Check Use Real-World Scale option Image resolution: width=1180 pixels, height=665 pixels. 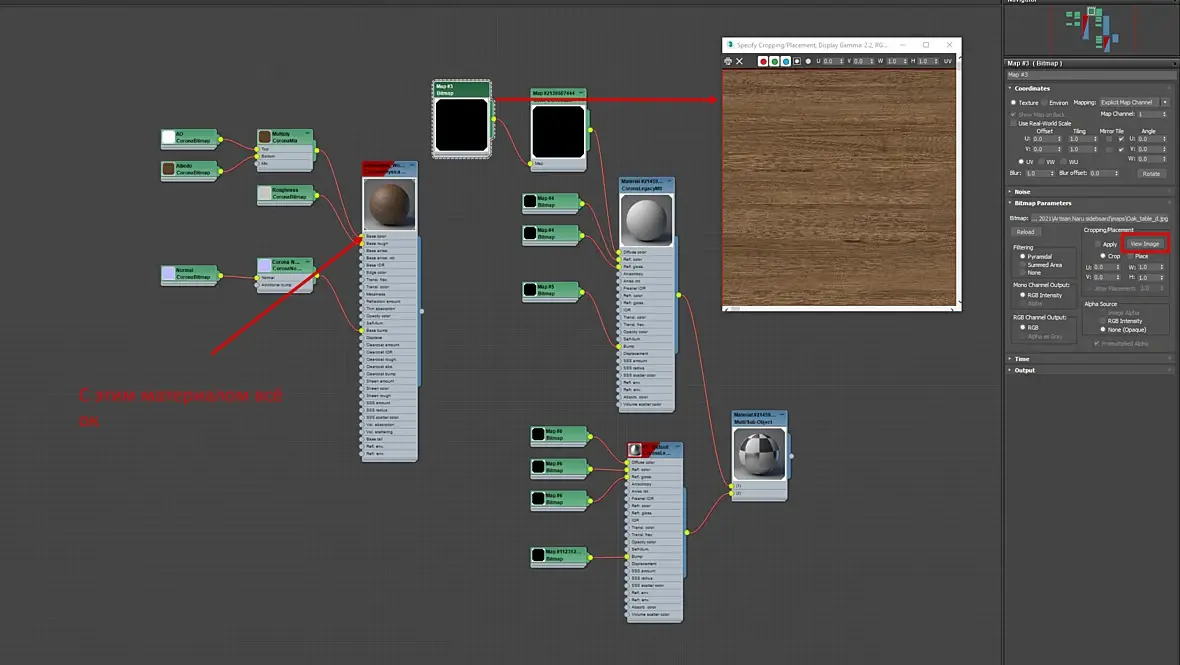tap(1014, 123)
